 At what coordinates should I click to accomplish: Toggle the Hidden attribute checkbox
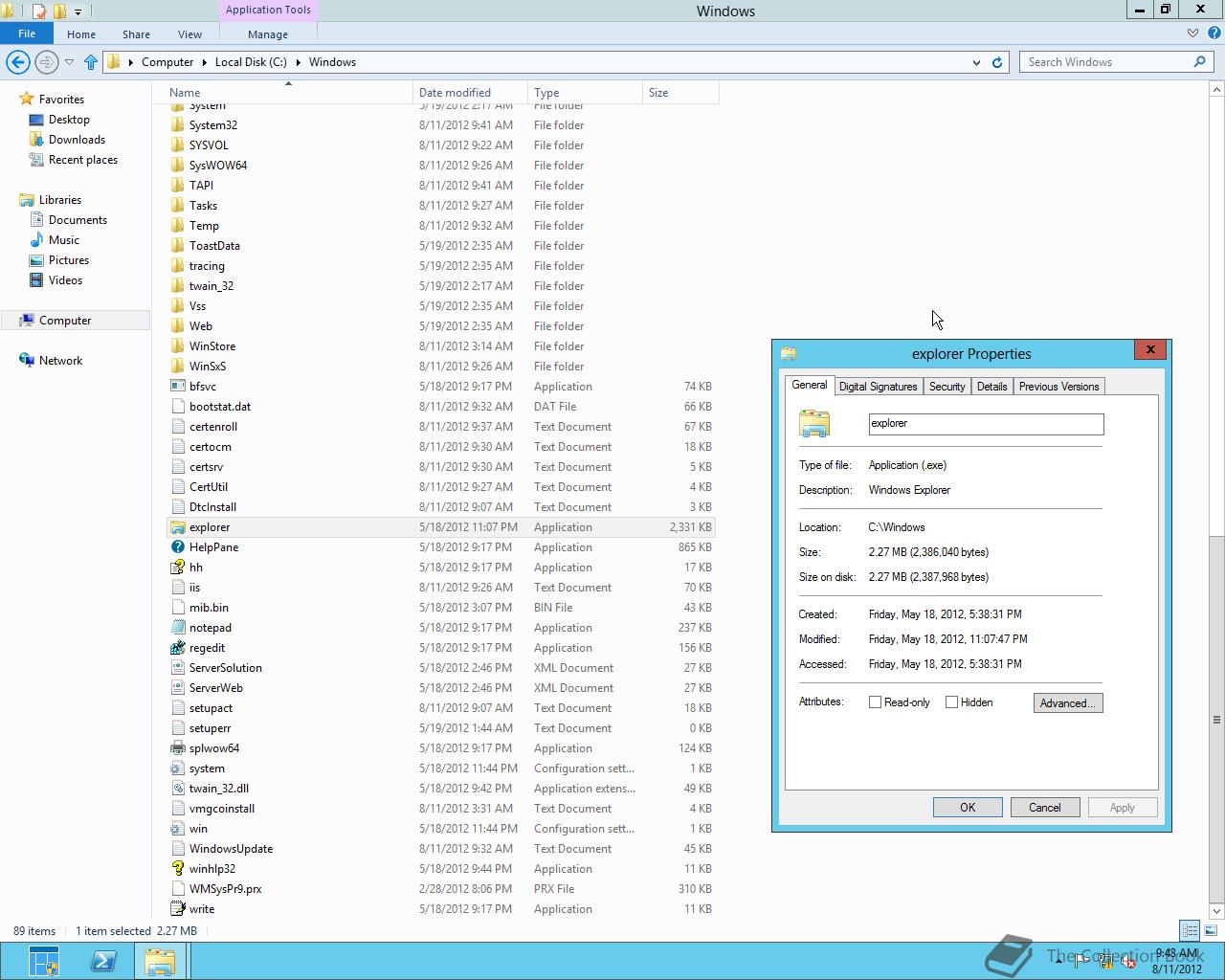tap(951, 702)
